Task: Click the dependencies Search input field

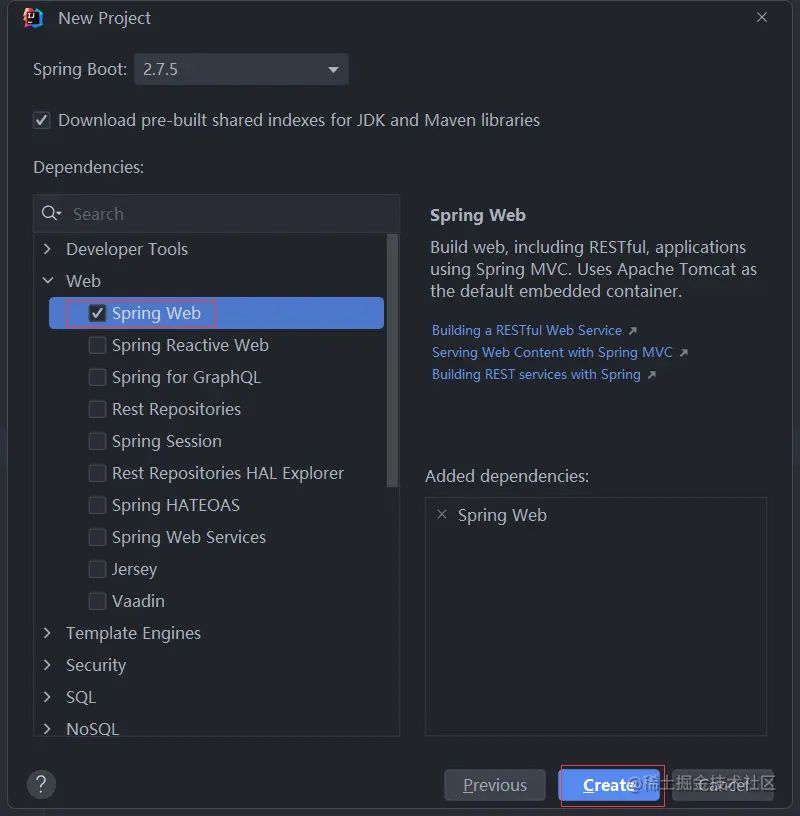Action: [230, 214]
